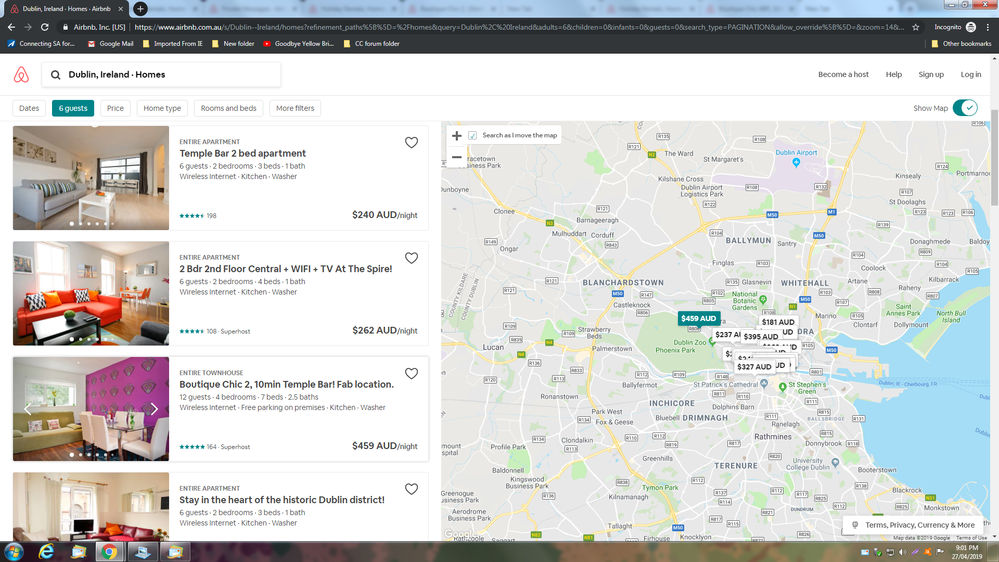Image resolution: width=999 pixels, height=562 pixels.
Task: Heart the Boutique Chic 2 townhouse listing
Action: click(411, 374)
